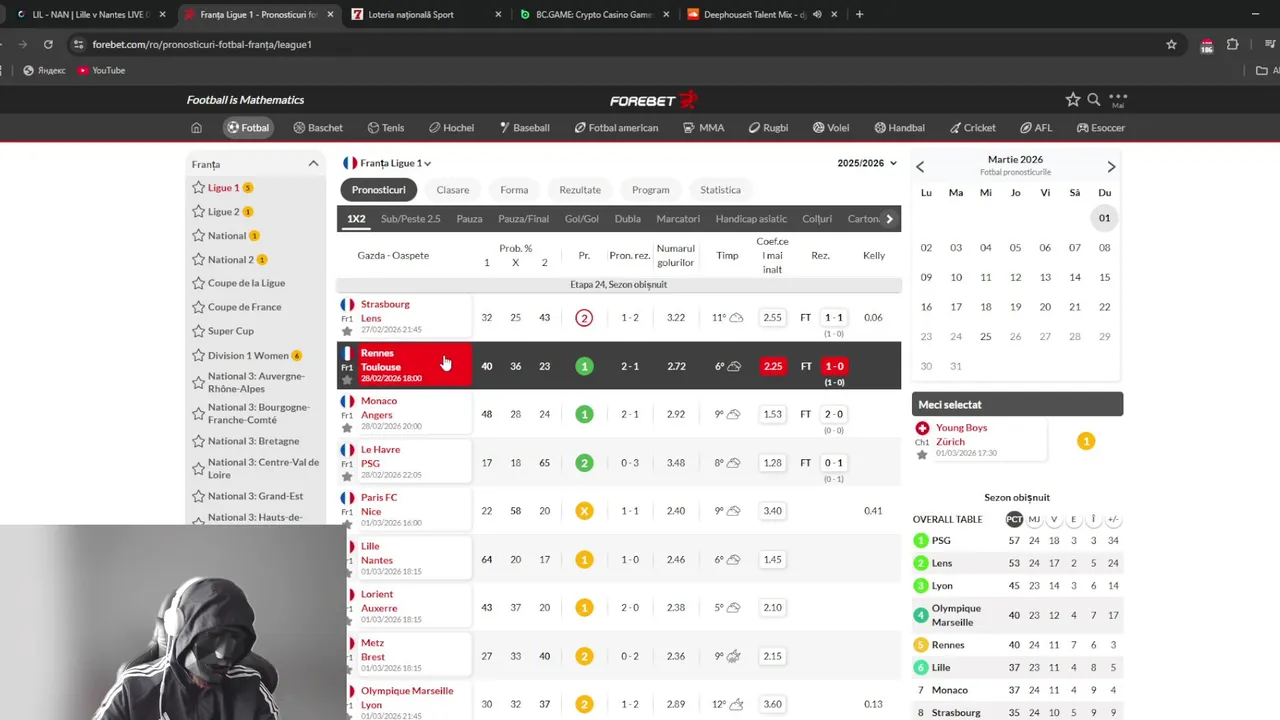The height and width of the screenshot is (720, 1280).
Task: Open Lyon in the overall table
Action: 942,586
